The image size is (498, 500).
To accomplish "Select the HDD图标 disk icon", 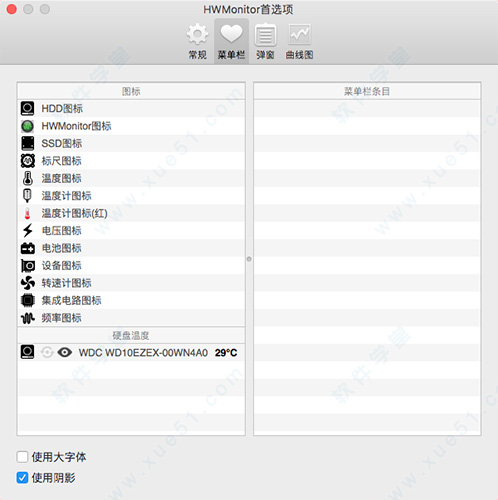I will pos(27,109).
